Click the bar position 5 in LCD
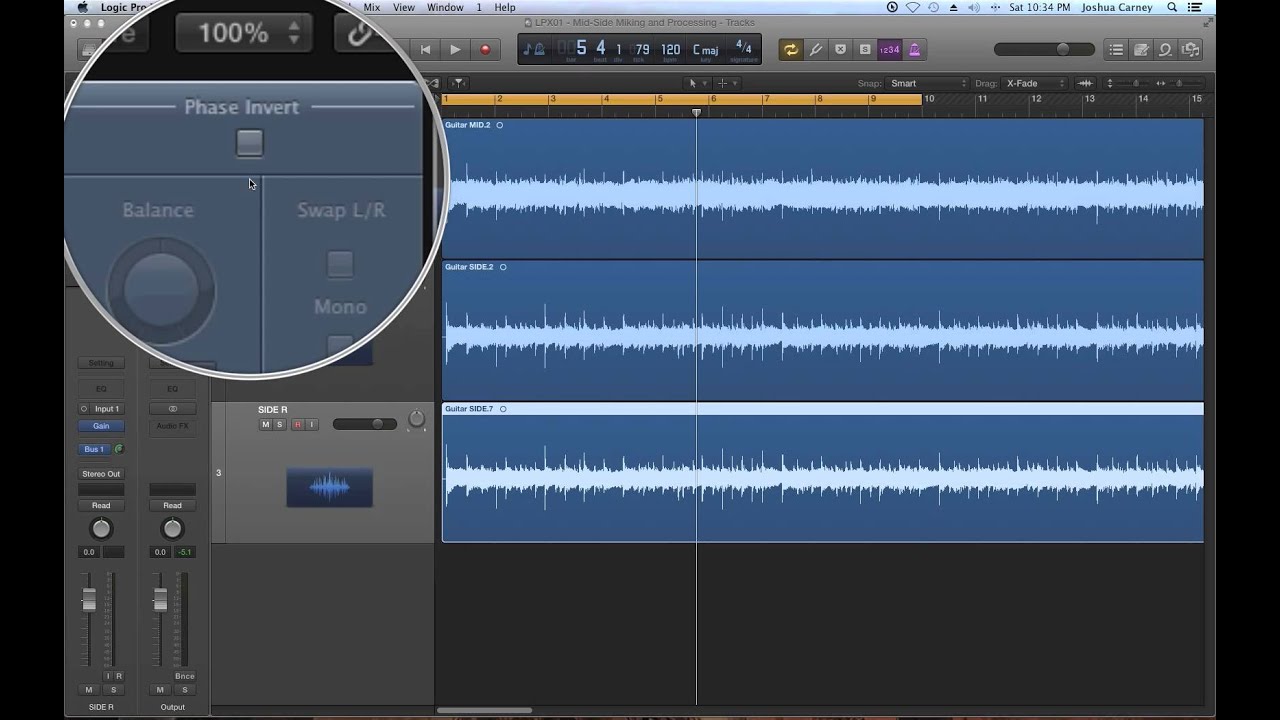Screen dimensions: 1280x720 coord(581,48)
